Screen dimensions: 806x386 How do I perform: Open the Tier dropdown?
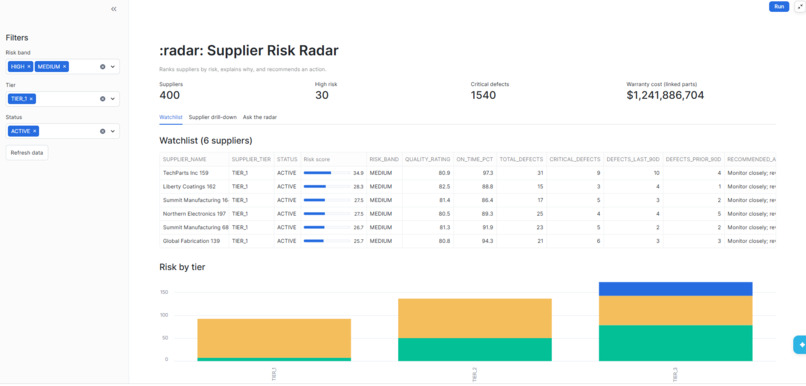pos(113,99)
